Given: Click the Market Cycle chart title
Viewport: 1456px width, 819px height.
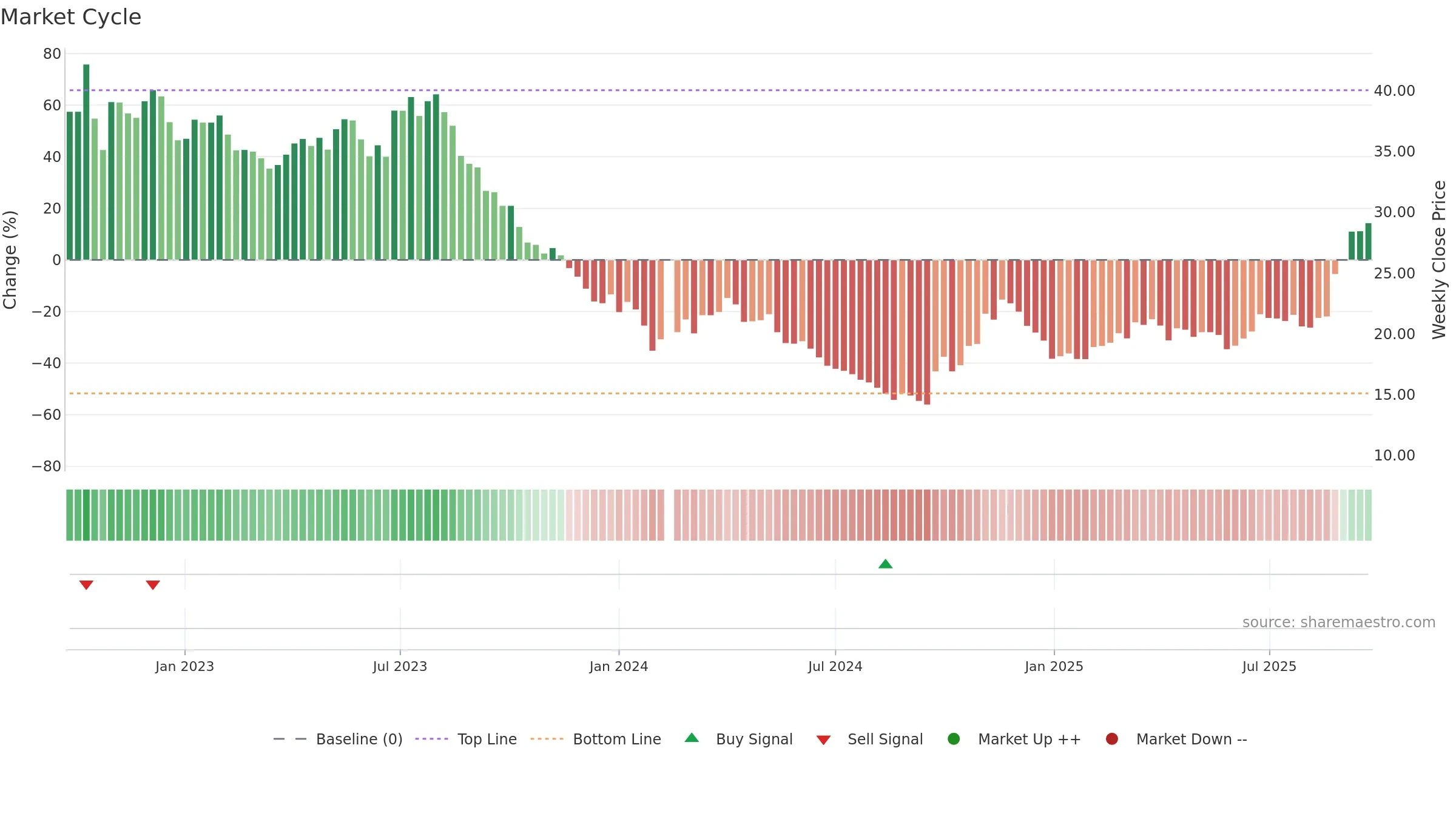Looking at the screenshot, I should click(x=71, y=17).
